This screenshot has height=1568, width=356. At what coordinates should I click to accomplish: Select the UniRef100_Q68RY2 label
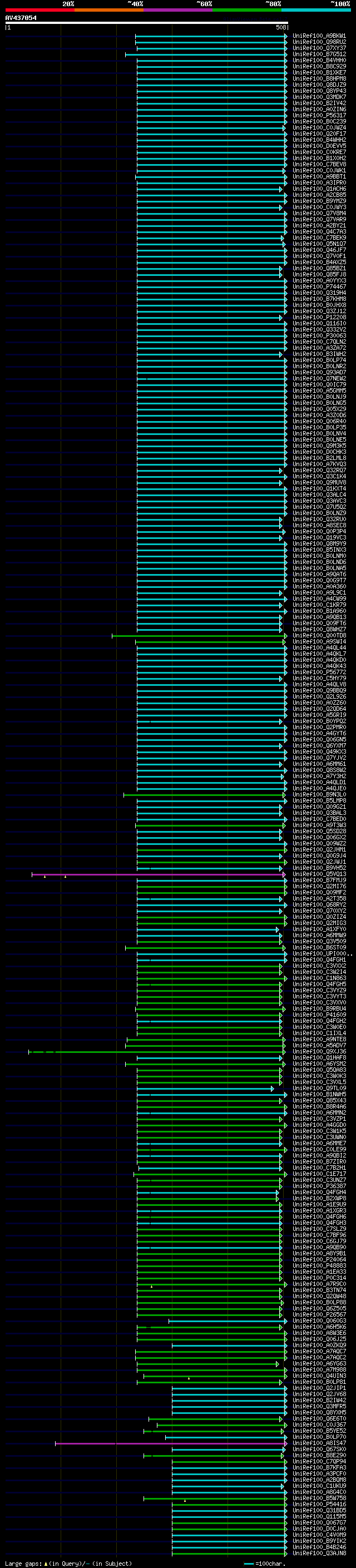(x=319, y=905)
